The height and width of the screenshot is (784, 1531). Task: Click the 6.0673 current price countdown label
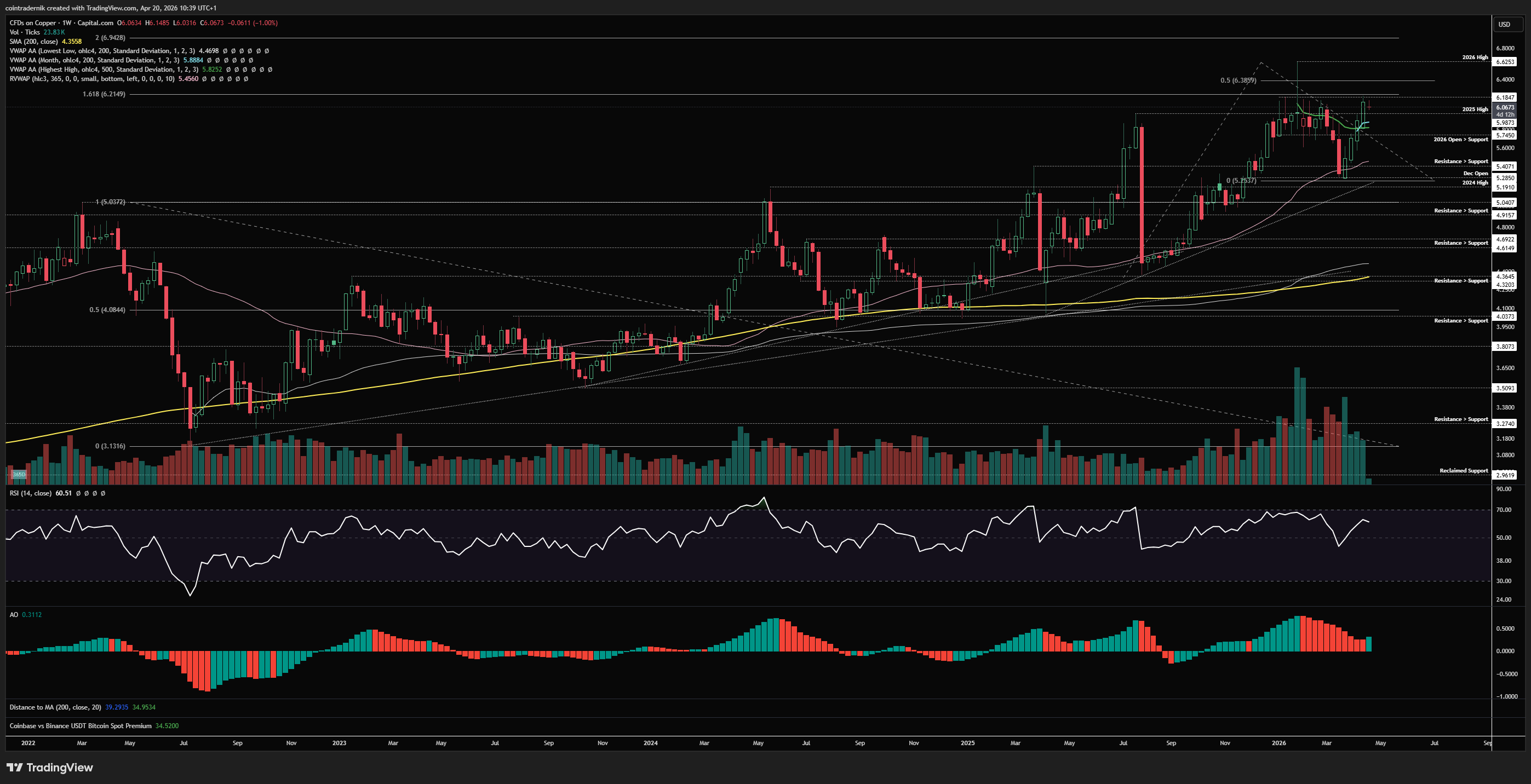[x=1505, y=111]
